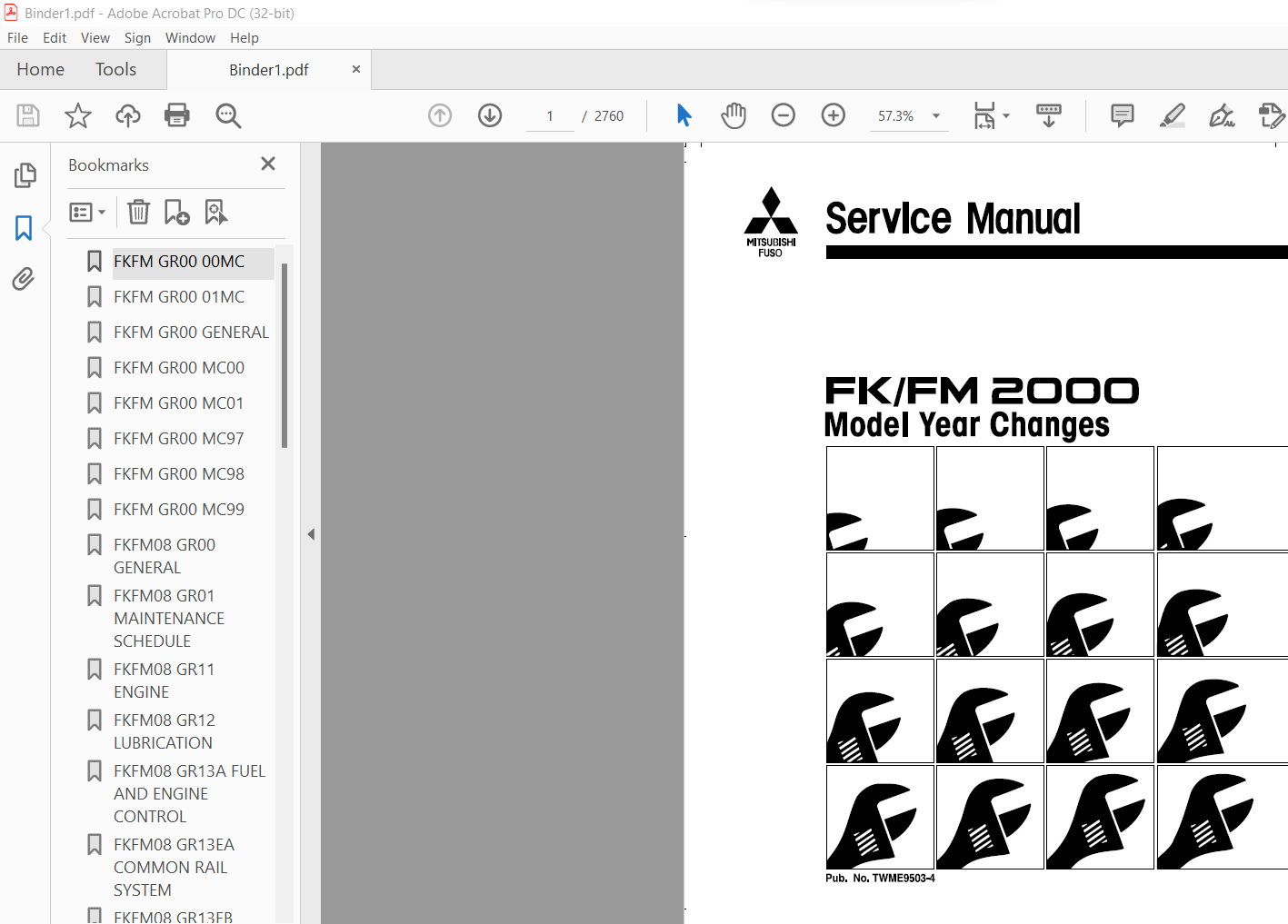Open the Sign menu

click(137, 38)
